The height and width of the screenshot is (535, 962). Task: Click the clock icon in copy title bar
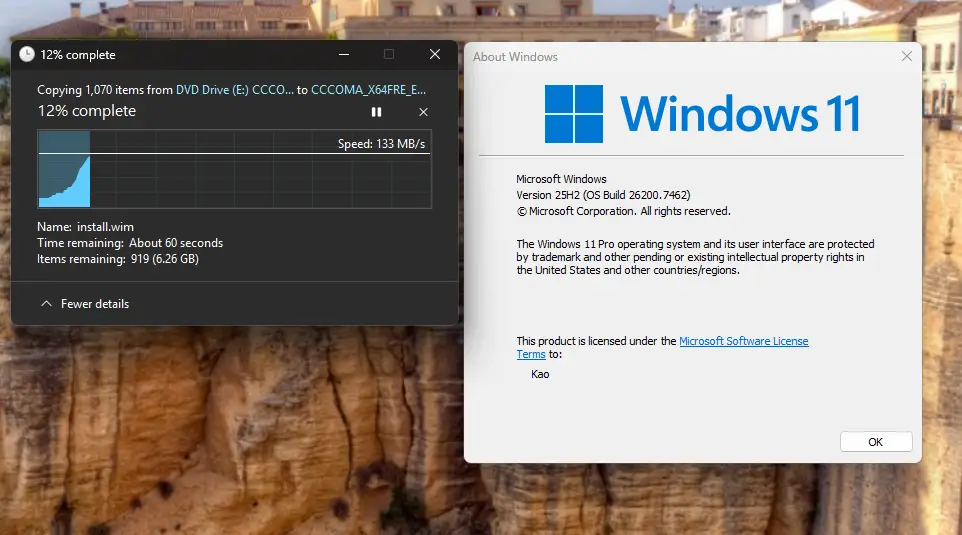(26, 54)
